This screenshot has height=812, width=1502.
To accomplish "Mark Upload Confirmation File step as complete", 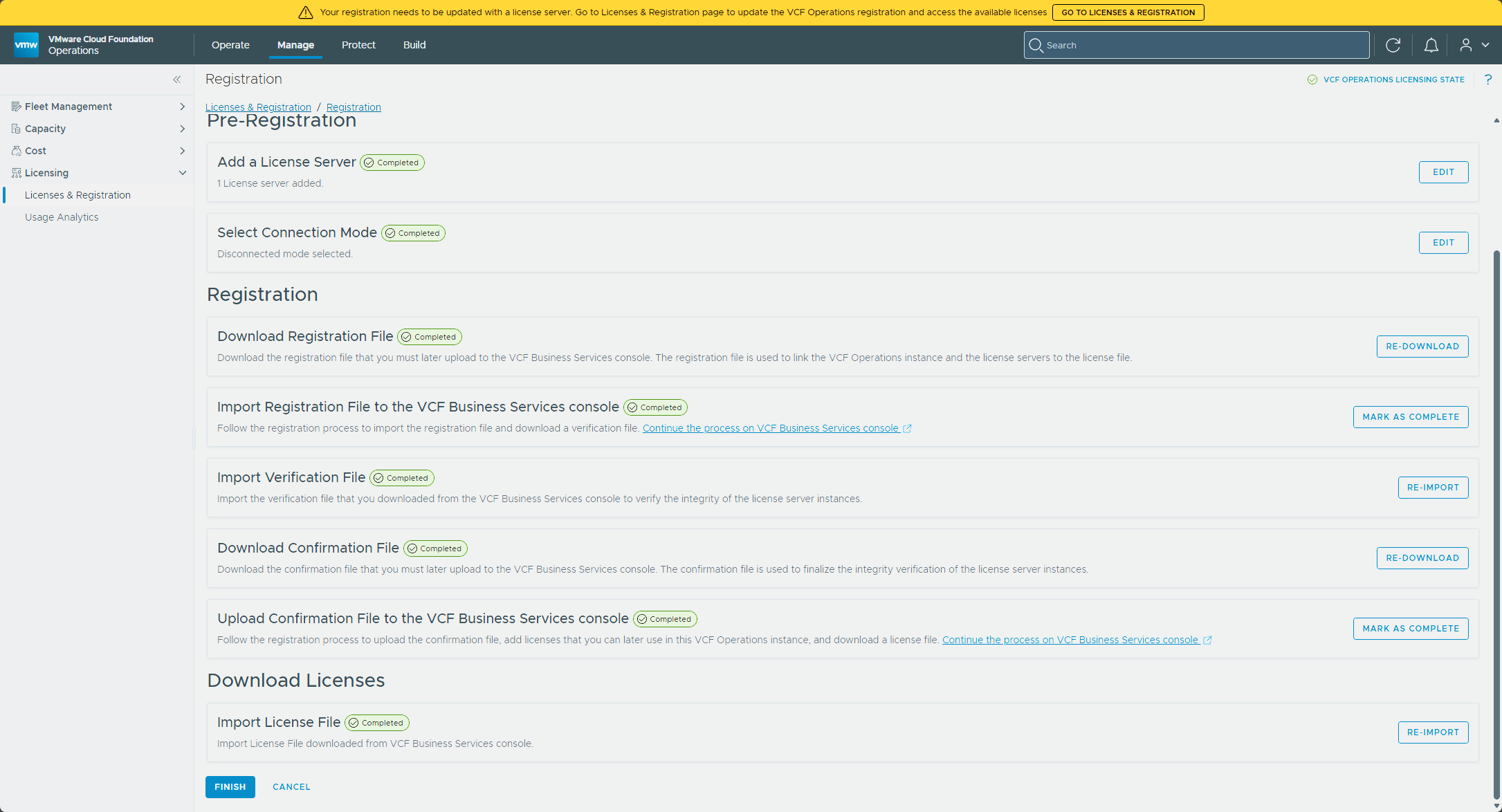I will point(1411,629).
